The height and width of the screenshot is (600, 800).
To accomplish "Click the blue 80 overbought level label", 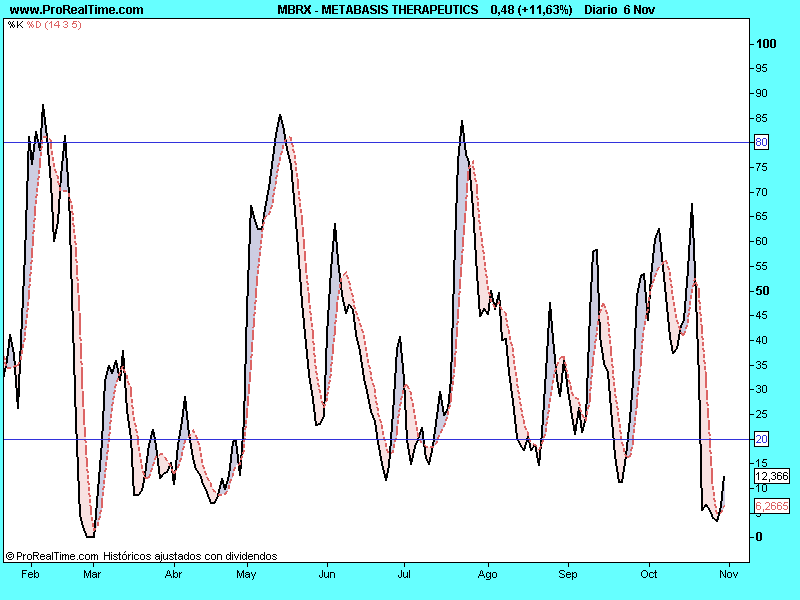I will (761, 142).
